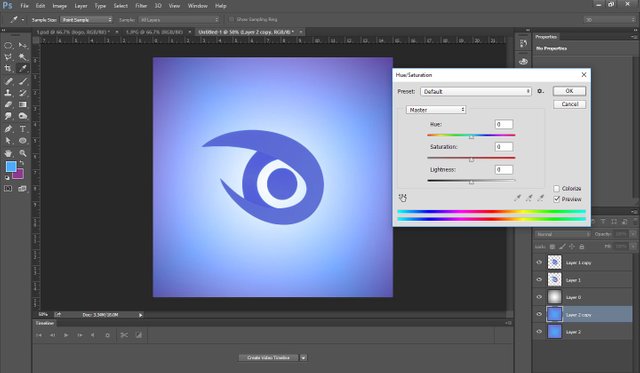Select the Hand tool
This screenshot has width=640, height=373.
(x=8, y=153)
